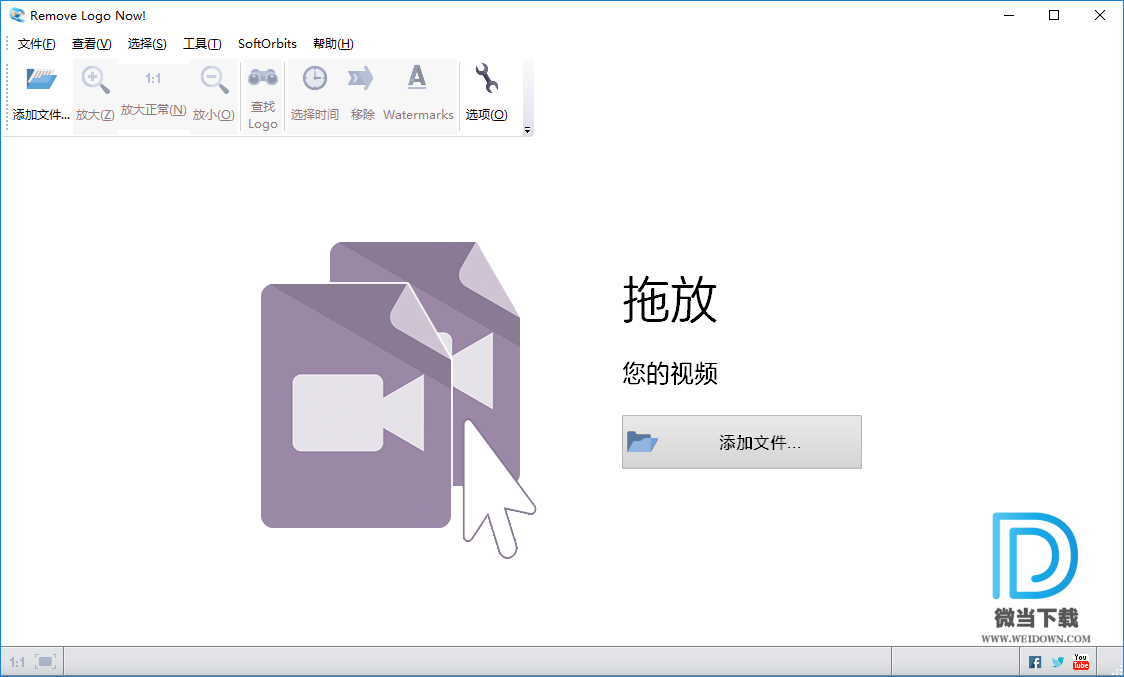Viewport: 1124px width, 677px height.
Task: Click the 移除 arrow toolbar icon
Action: [x=361, y=78]
